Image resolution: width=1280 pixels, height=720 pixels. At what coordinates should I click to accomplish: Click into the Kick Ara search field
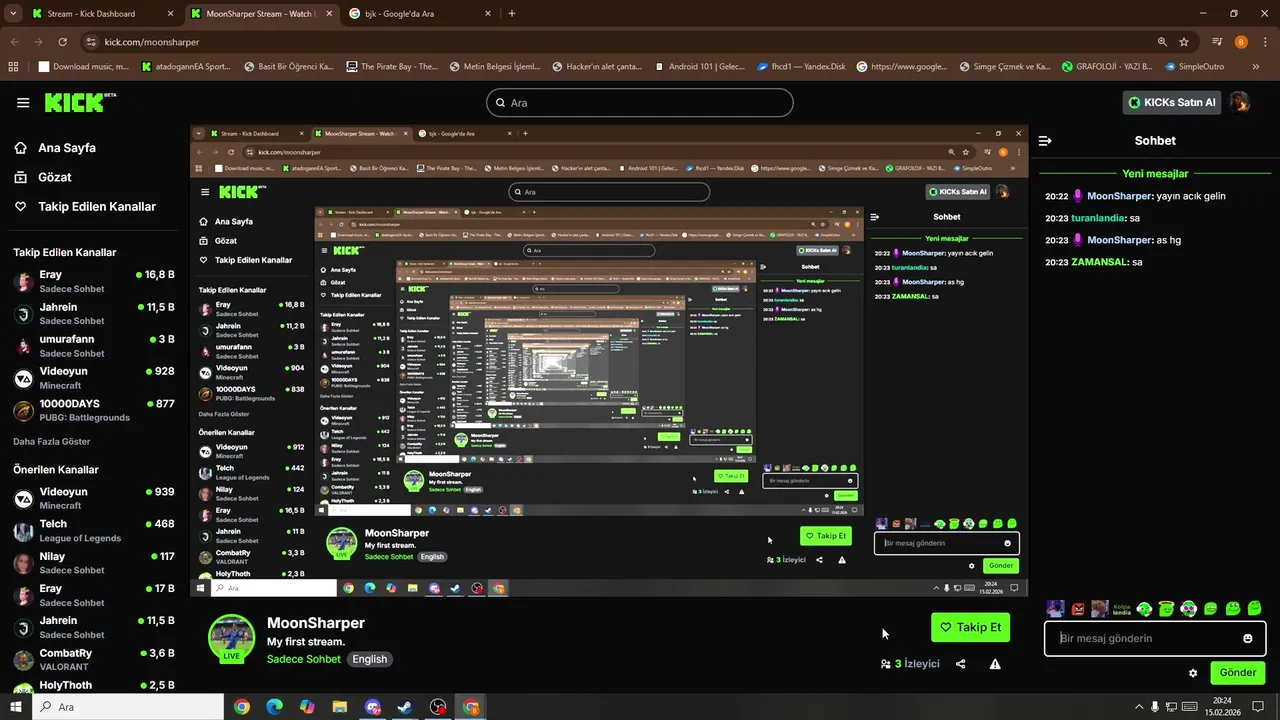[640, 103]
